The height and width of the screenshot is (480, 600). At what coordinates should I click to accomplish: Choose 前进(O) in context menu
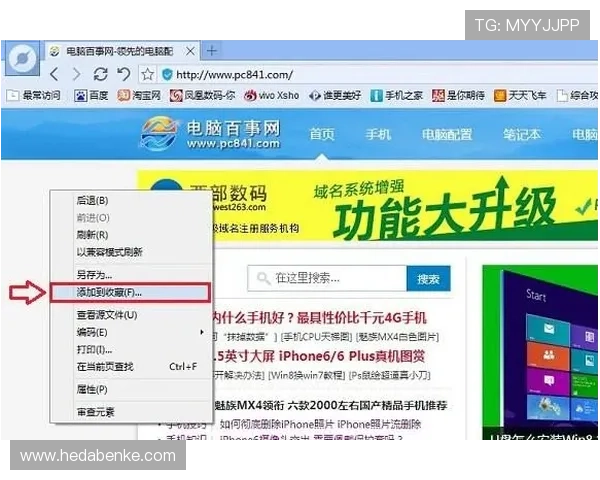[x=131, y=217]
